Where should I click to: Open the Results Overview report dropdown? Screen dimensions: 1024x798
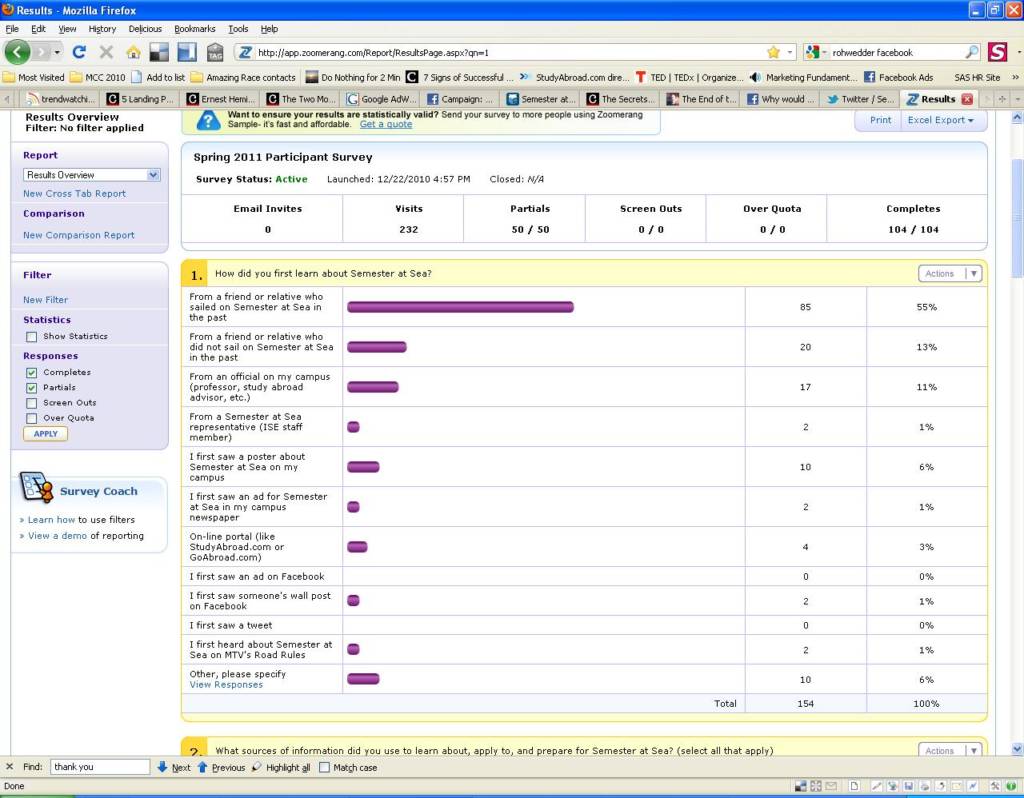pos(91,175)
